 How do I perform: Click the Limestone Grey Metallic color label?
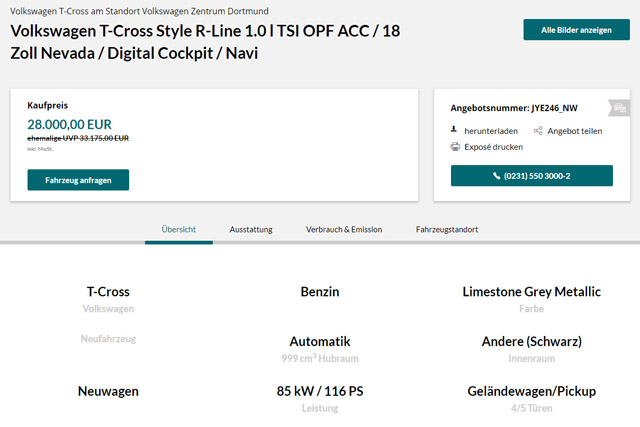tap(531, 292)
